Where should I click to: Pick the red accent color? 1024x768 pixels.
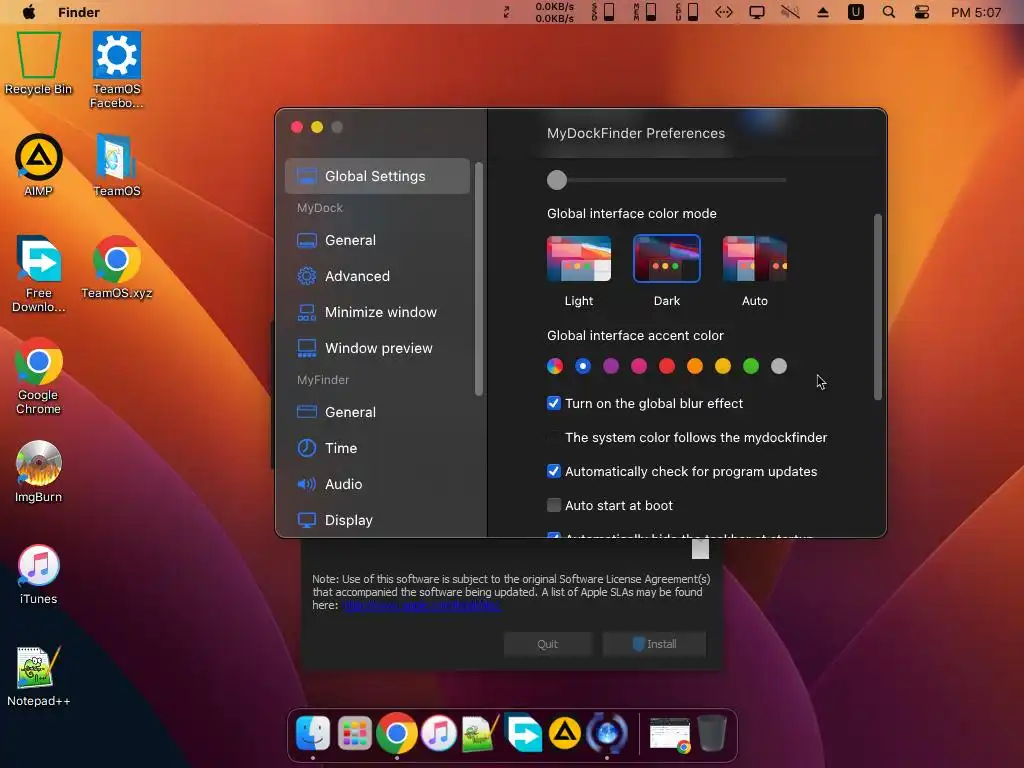tap(667, 366)
